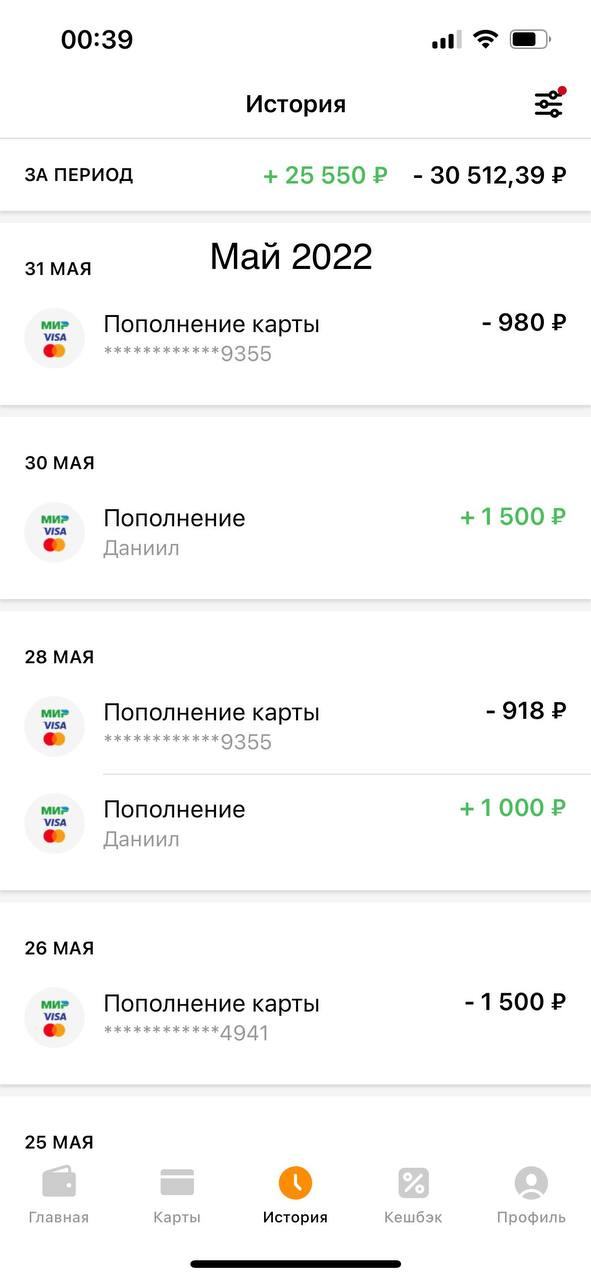Tap the 31 МАЯ date header
The height and width of the screenshot is (1280, 591).
coord(58,269)
